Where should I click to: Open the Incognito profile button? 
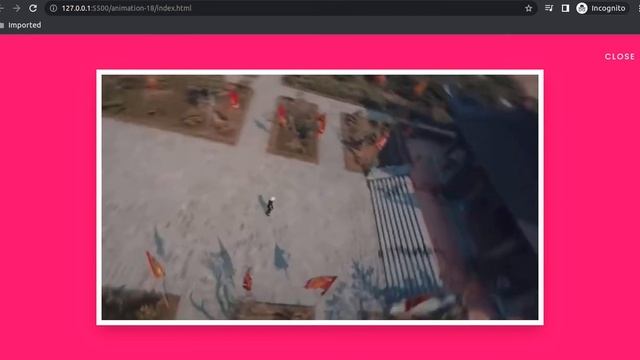coord(601,8)
